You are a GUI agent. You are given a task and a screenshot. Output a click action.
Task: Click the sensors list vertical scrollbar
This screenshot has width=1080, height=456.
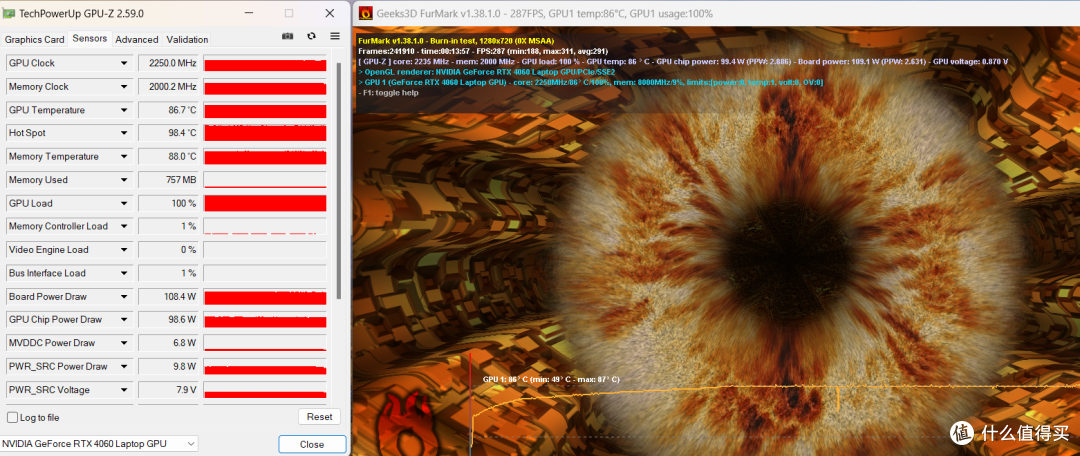coord(338,180)
